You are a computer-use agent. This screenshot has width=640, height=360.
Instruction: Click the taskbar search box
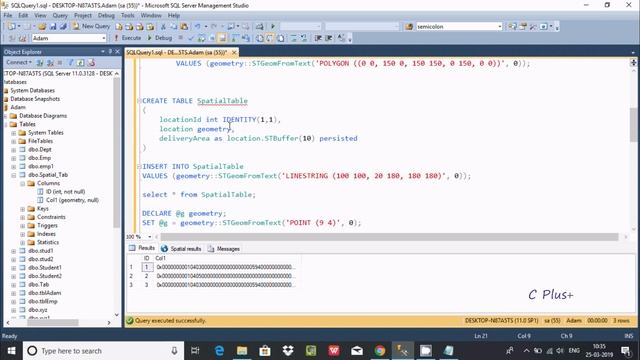[x=103, y=351]
